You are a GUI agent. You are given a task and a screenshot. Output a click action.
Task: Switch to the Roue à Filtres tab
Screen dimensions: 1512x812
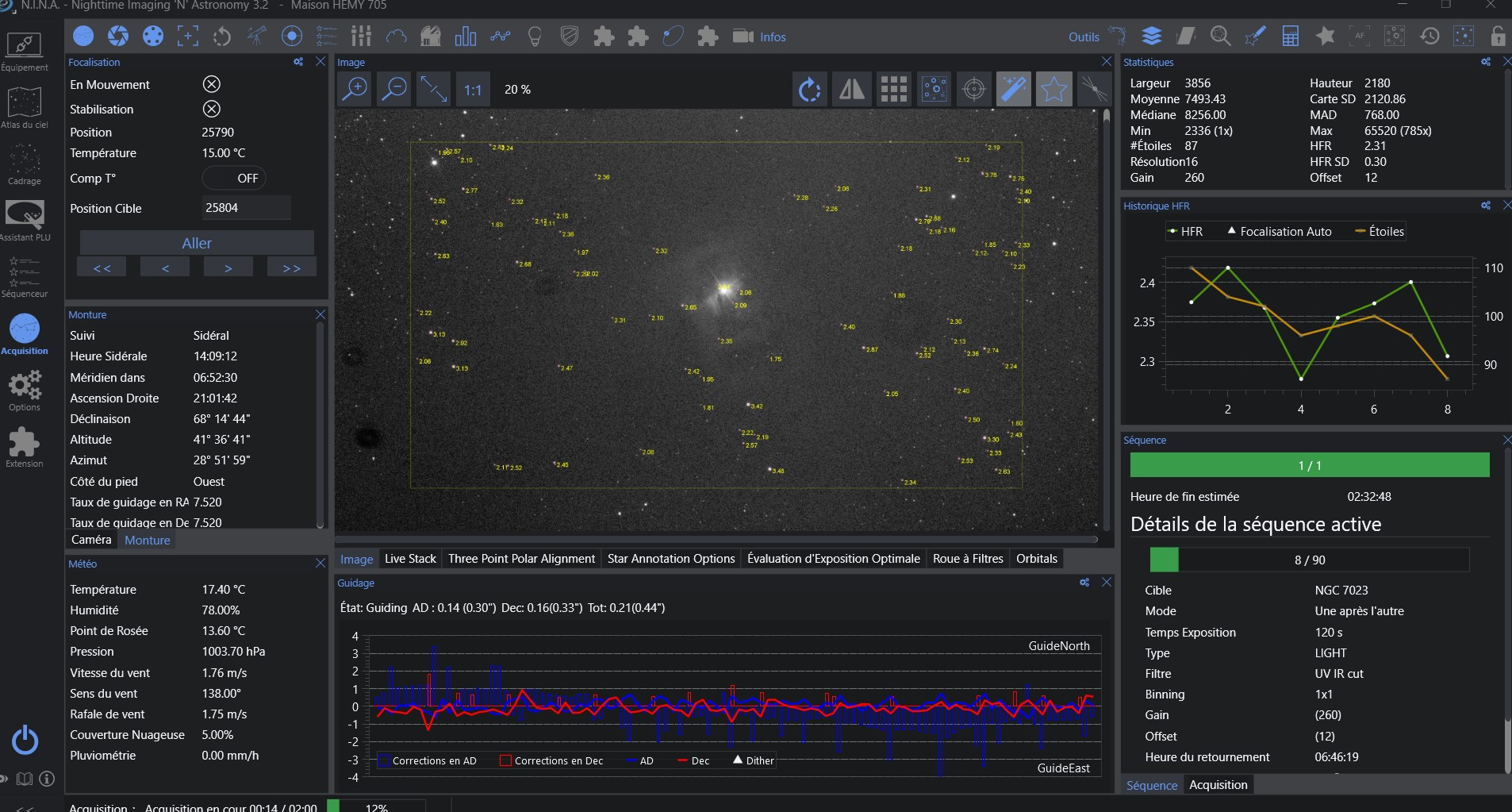point(968,559)
